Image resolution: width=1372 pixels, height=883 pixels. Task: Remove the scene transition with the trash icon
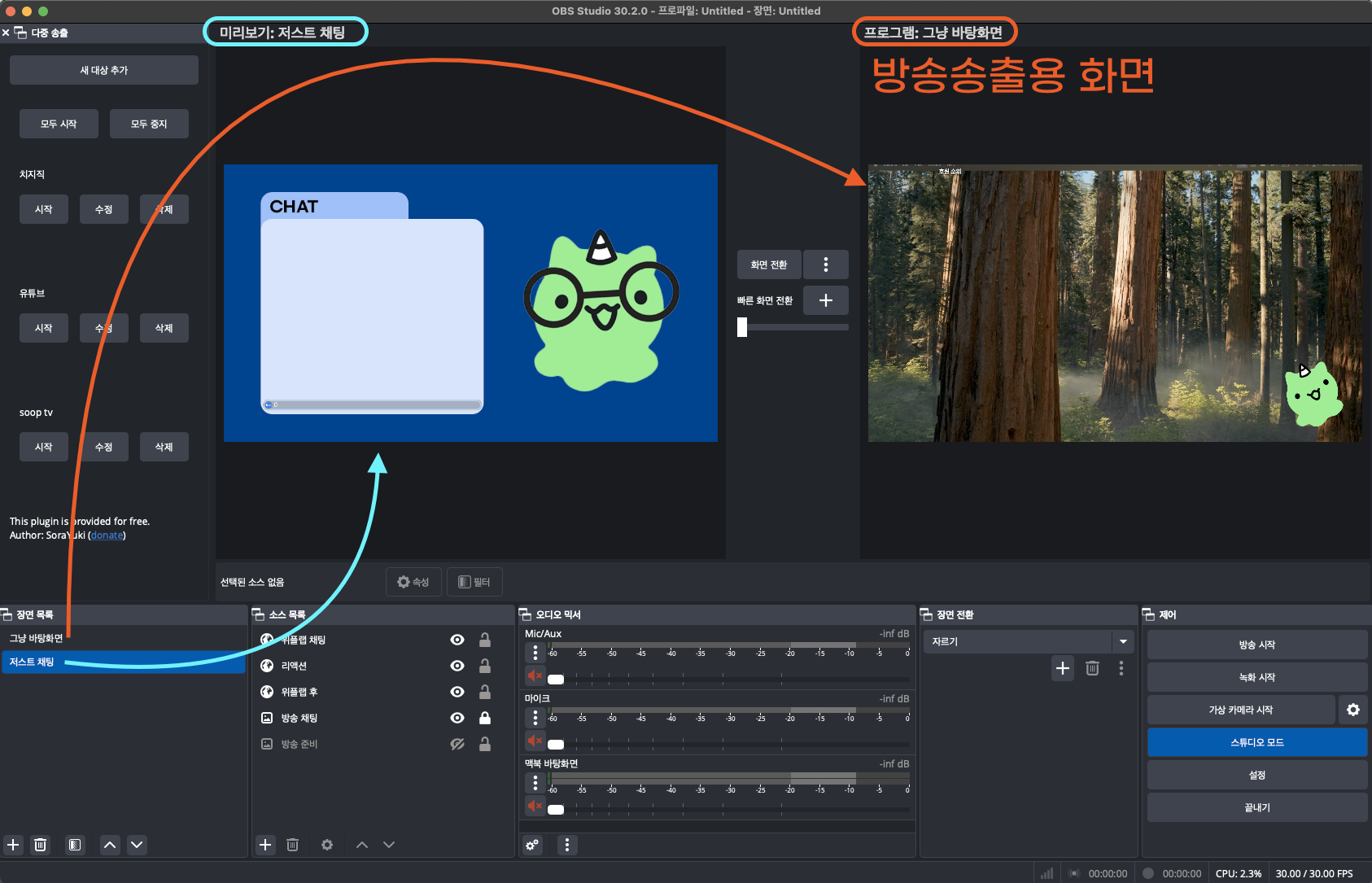click(1092, 668)
